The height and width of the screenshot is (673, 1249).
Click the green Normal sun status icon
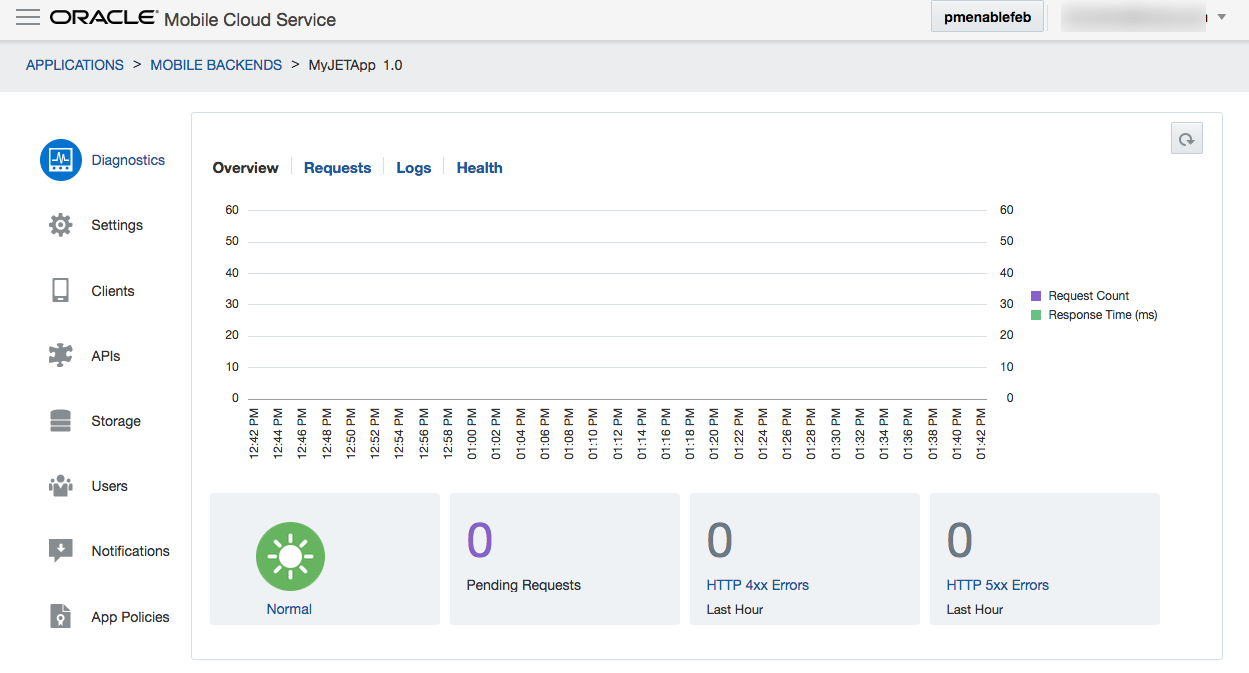pos(290,555)
